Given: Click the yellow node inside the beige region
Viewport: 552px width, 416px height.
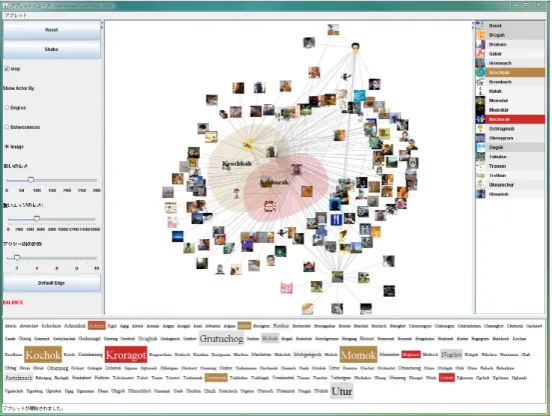Looking at the screenshot, I should tap(248, 144).
